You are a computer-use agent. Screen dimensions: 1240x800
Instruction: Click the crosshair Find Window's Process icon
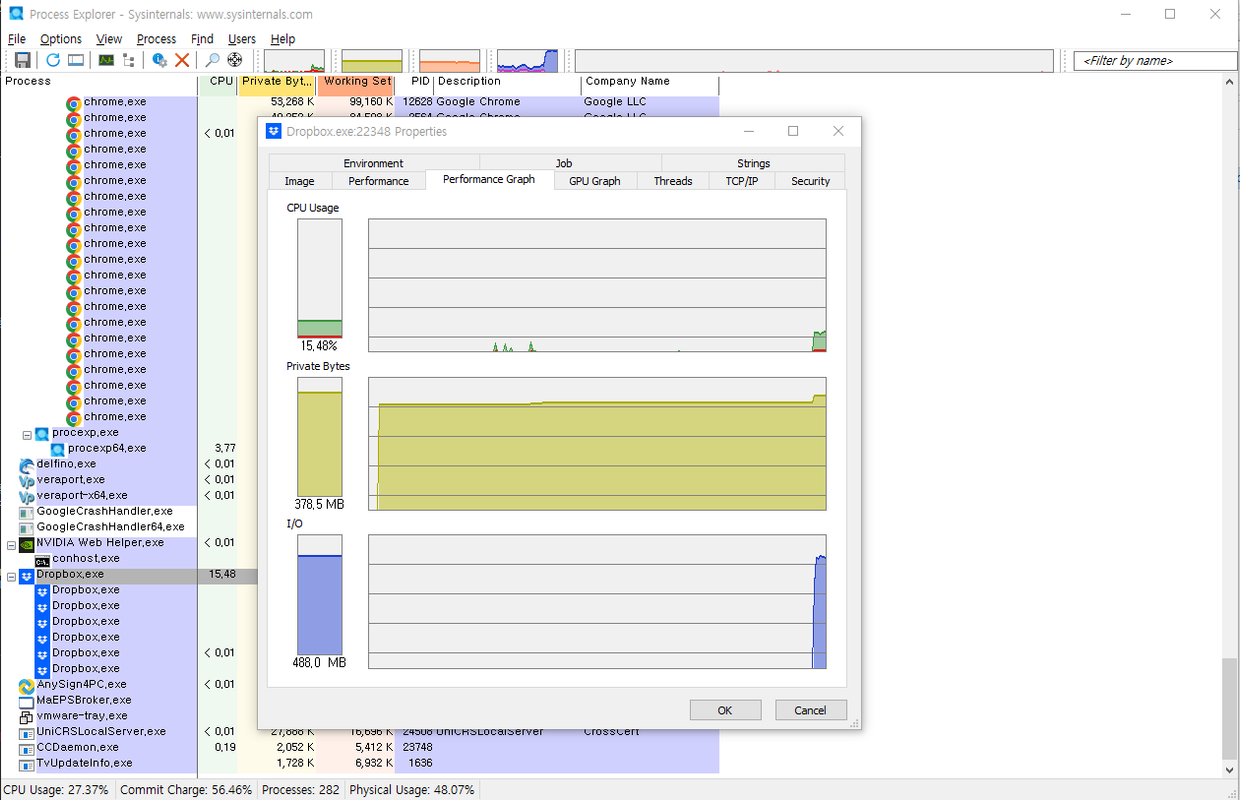point(235,60)
